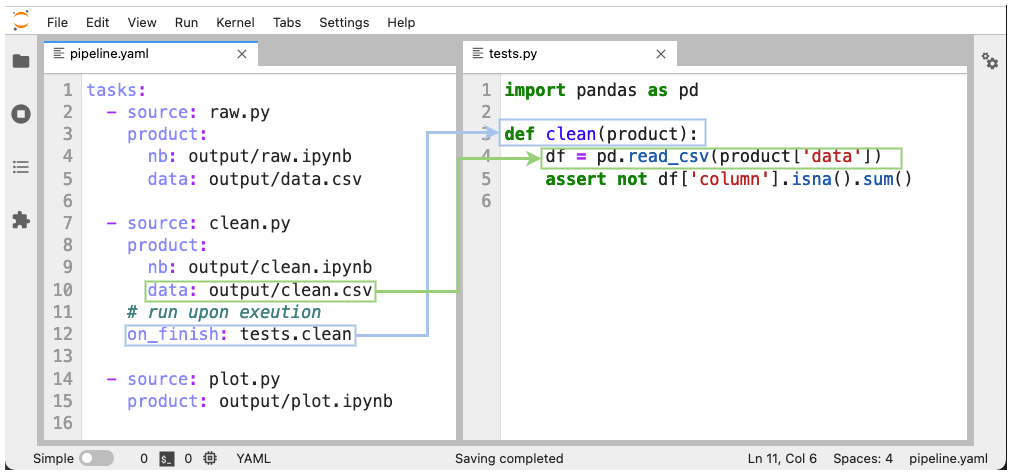Open the Kernel menu
Viewport: 1013px width, 476px height.
tap(235, 23)
